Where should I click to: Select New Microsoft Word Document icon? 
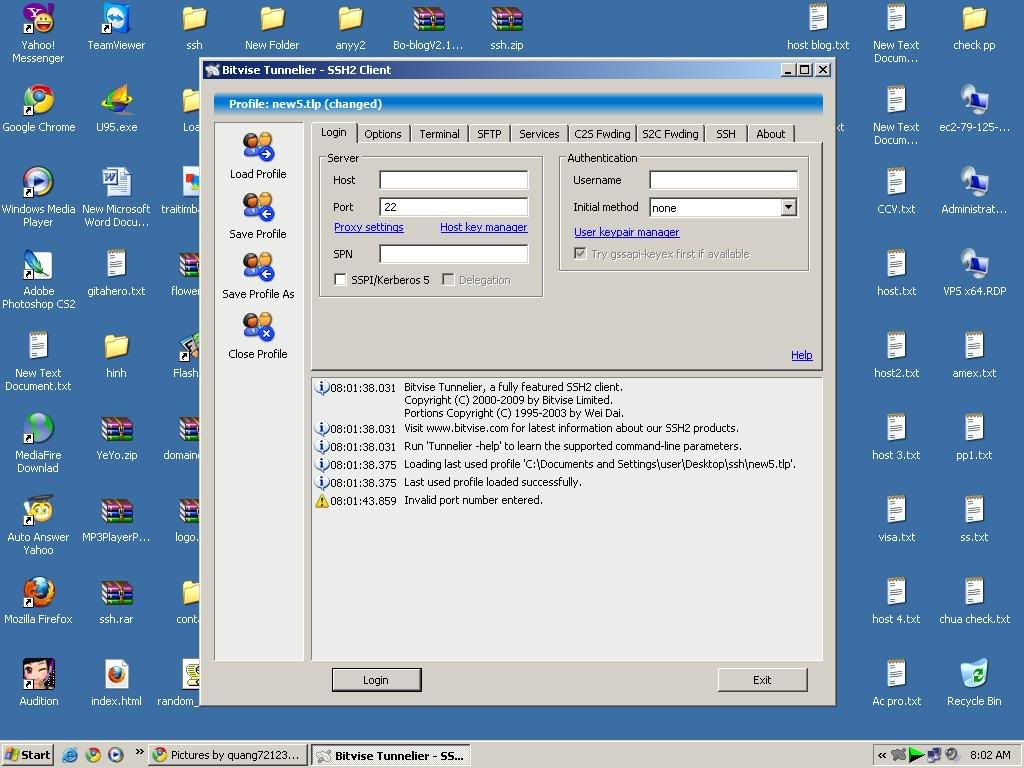point(116,197)
